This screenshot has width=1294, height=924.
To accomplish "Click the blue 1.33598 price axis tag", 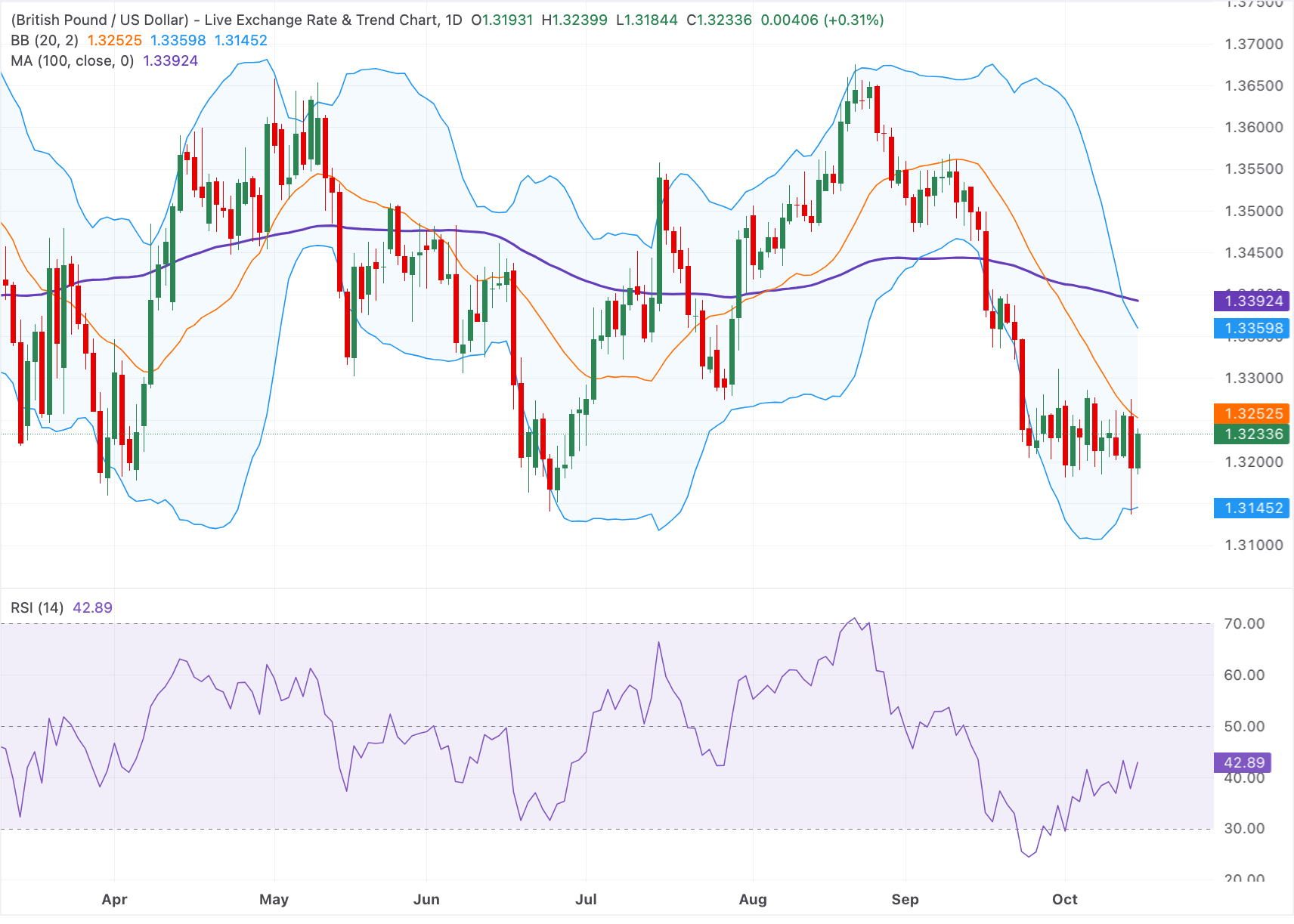I will [x=1251, y=328].
